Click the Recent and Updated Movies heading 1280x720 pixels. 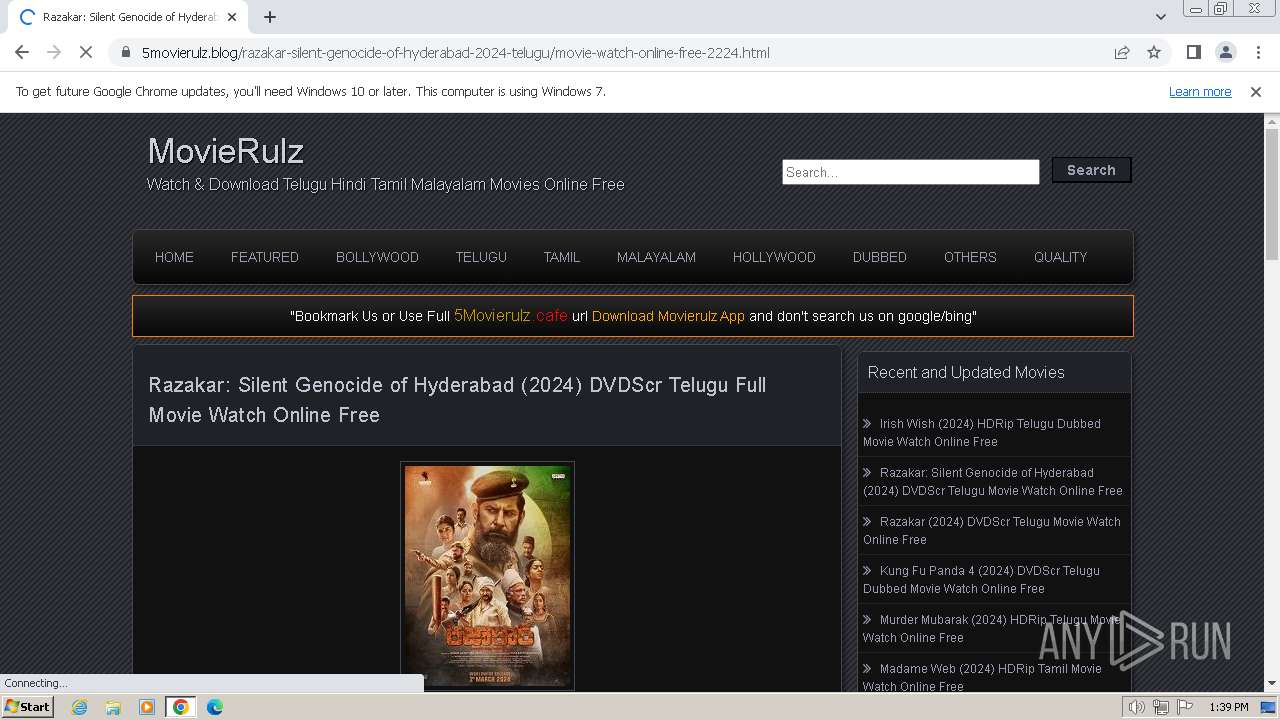966,372
